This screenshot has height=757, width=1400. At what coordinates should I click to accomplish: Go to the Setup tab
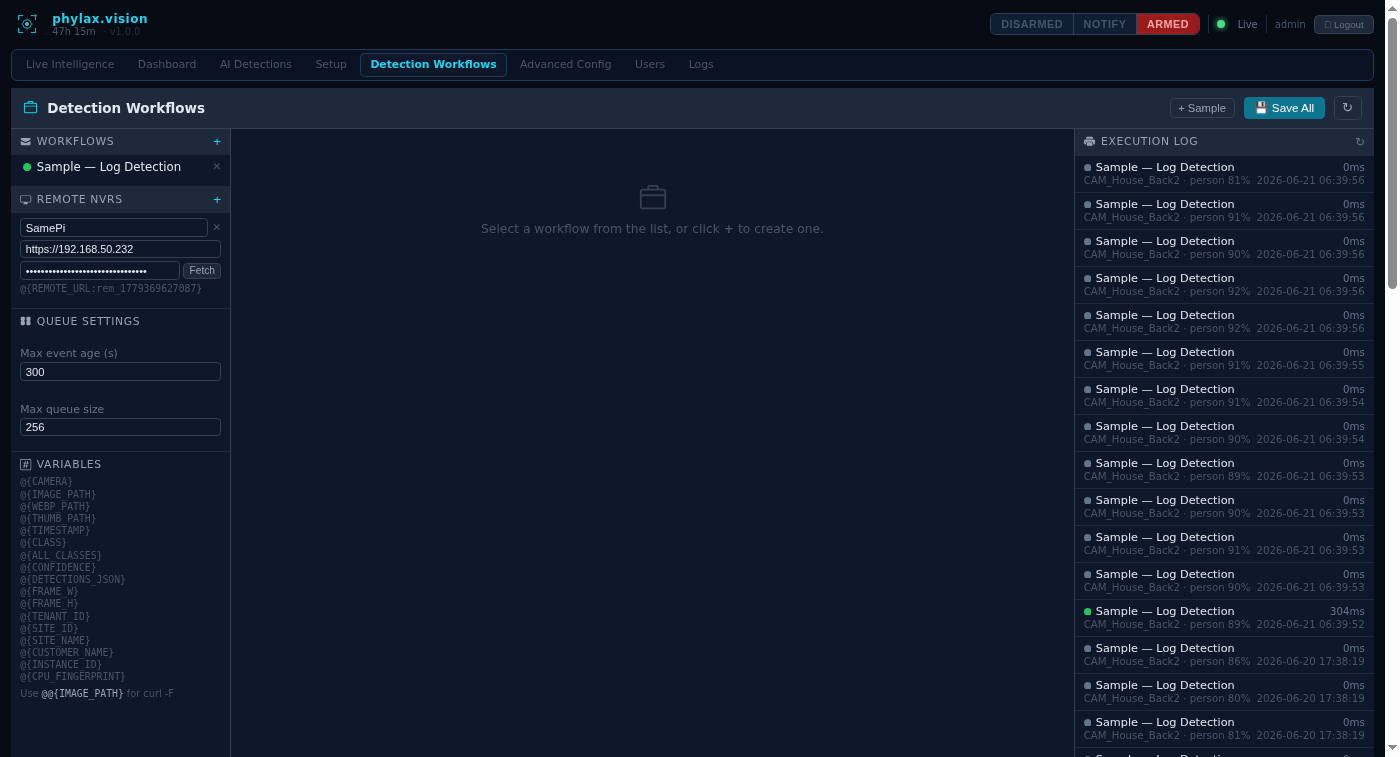click(x=331, y=65)
